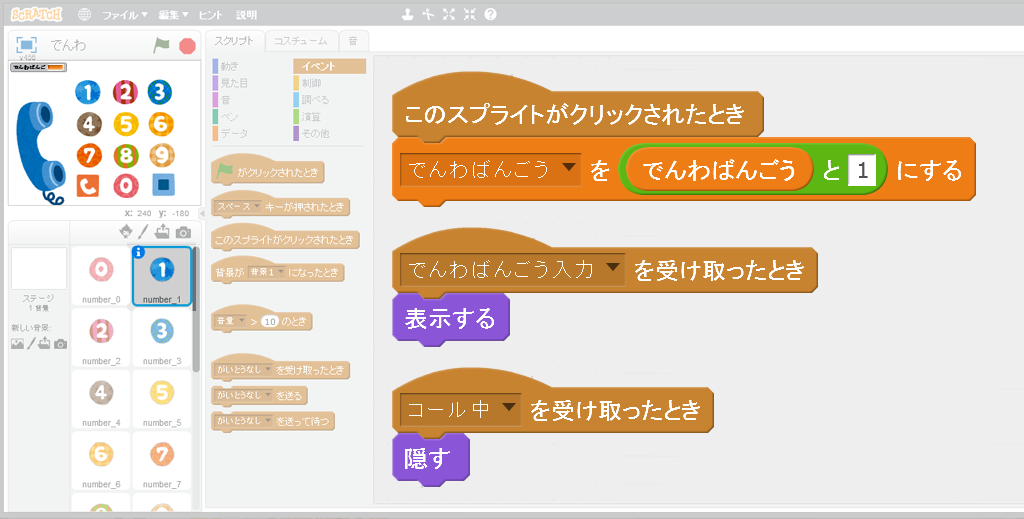1024x519 pixels.
Task: Click palette block このスプライトがクリックされたとき
Action: (x=286, y=240)
